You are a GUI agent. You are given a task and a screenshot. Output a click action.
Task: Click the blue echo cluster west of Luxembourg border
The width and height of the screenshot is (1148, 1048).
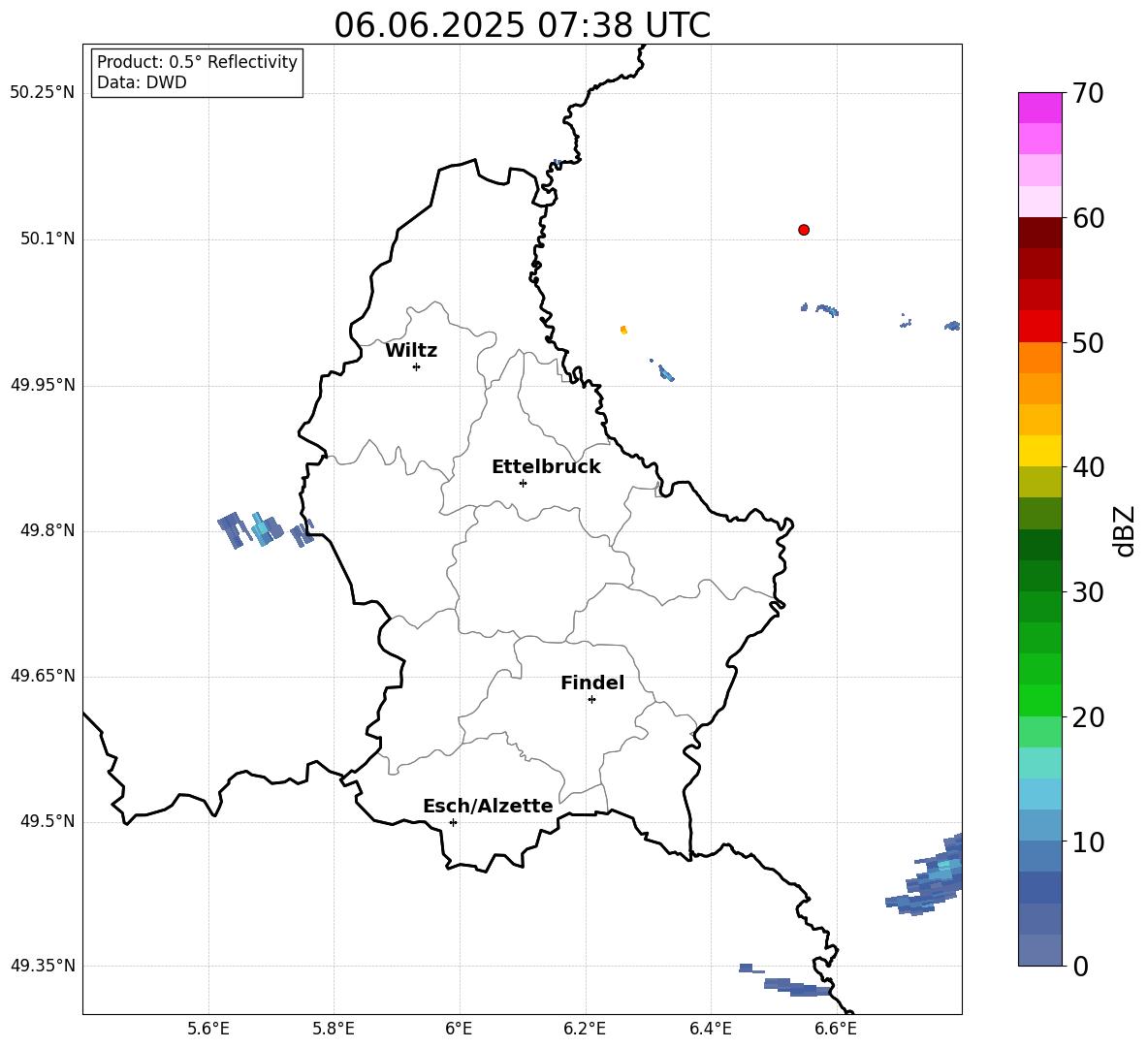point(265,530)
